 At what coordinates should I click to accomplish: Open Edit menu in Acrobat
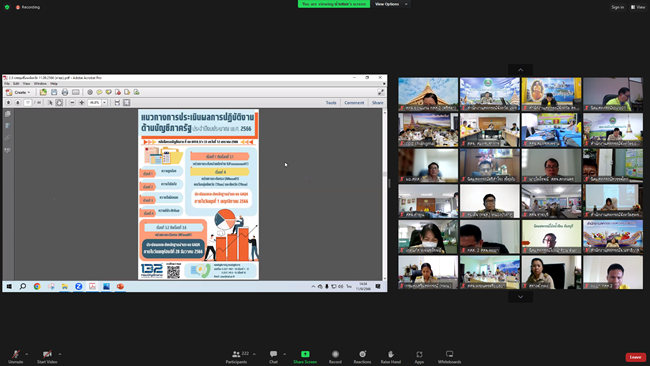(16, 83)
